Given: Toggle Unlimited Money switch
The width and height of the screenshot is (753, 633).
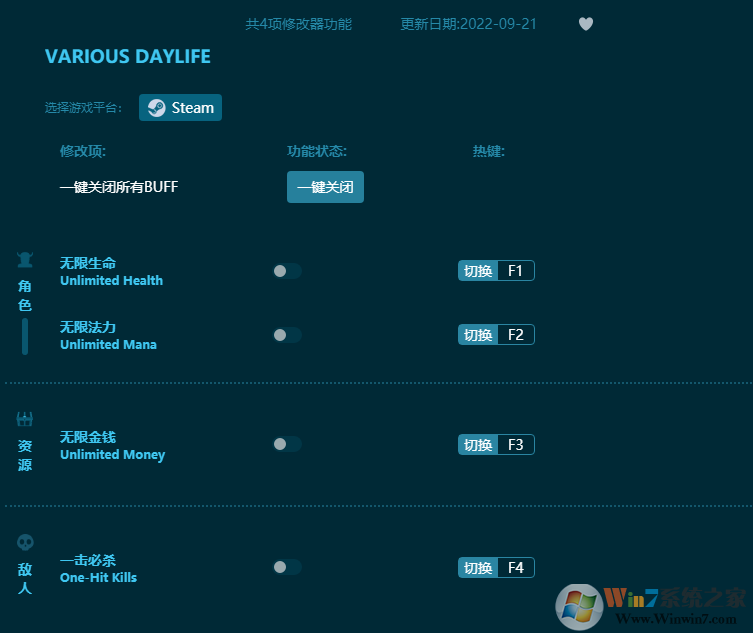Looking at the screenshot, I should pos(287,444).
